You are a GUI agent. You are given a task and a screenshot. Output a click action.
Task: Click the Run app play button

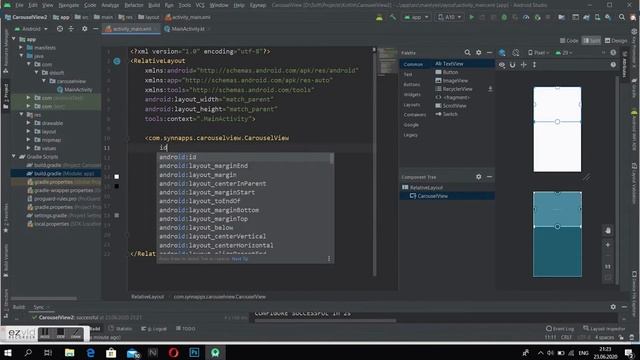pos(471,17)
